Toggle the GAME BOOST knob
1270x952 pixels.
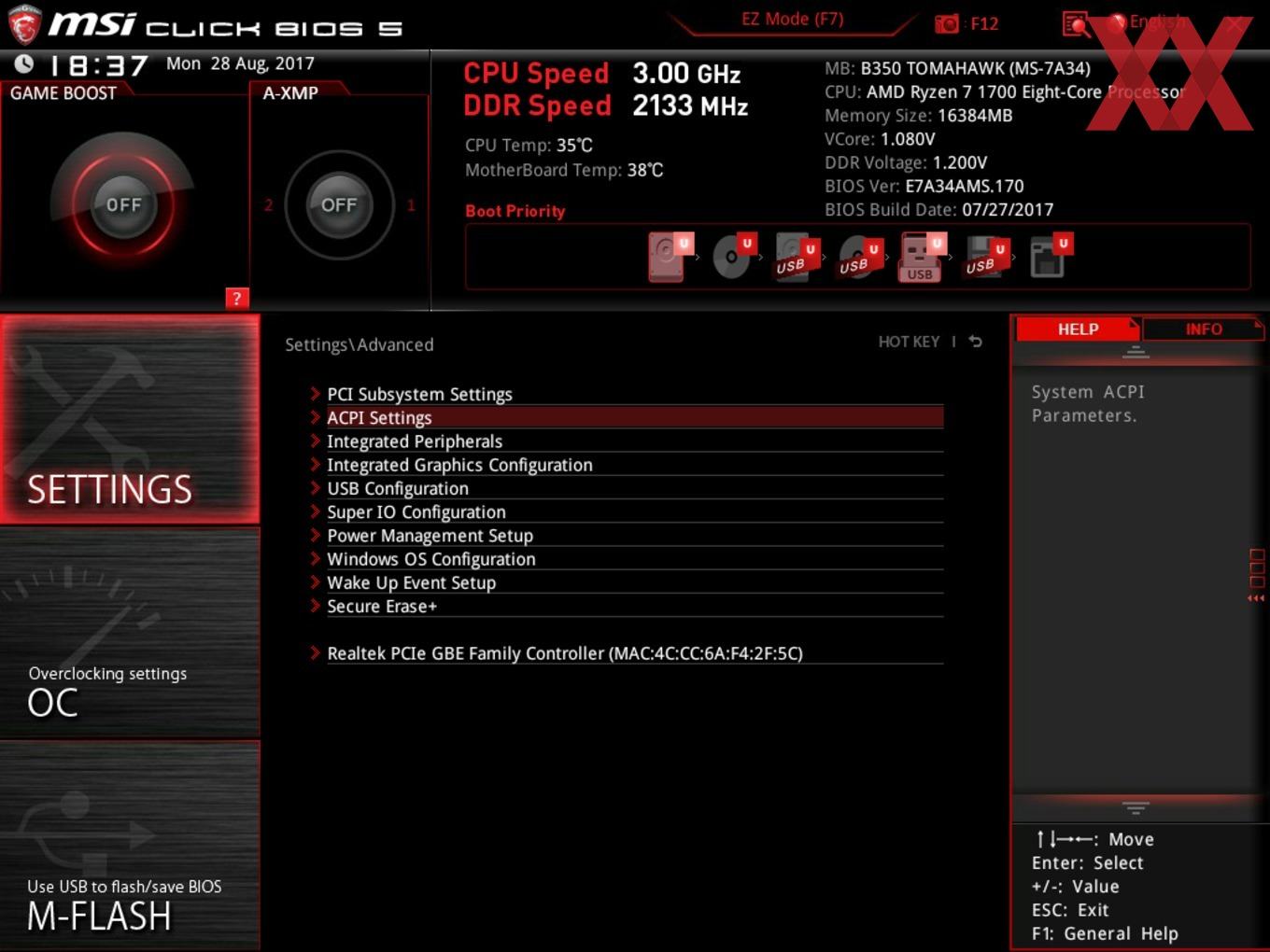click(x=123, y=204)
